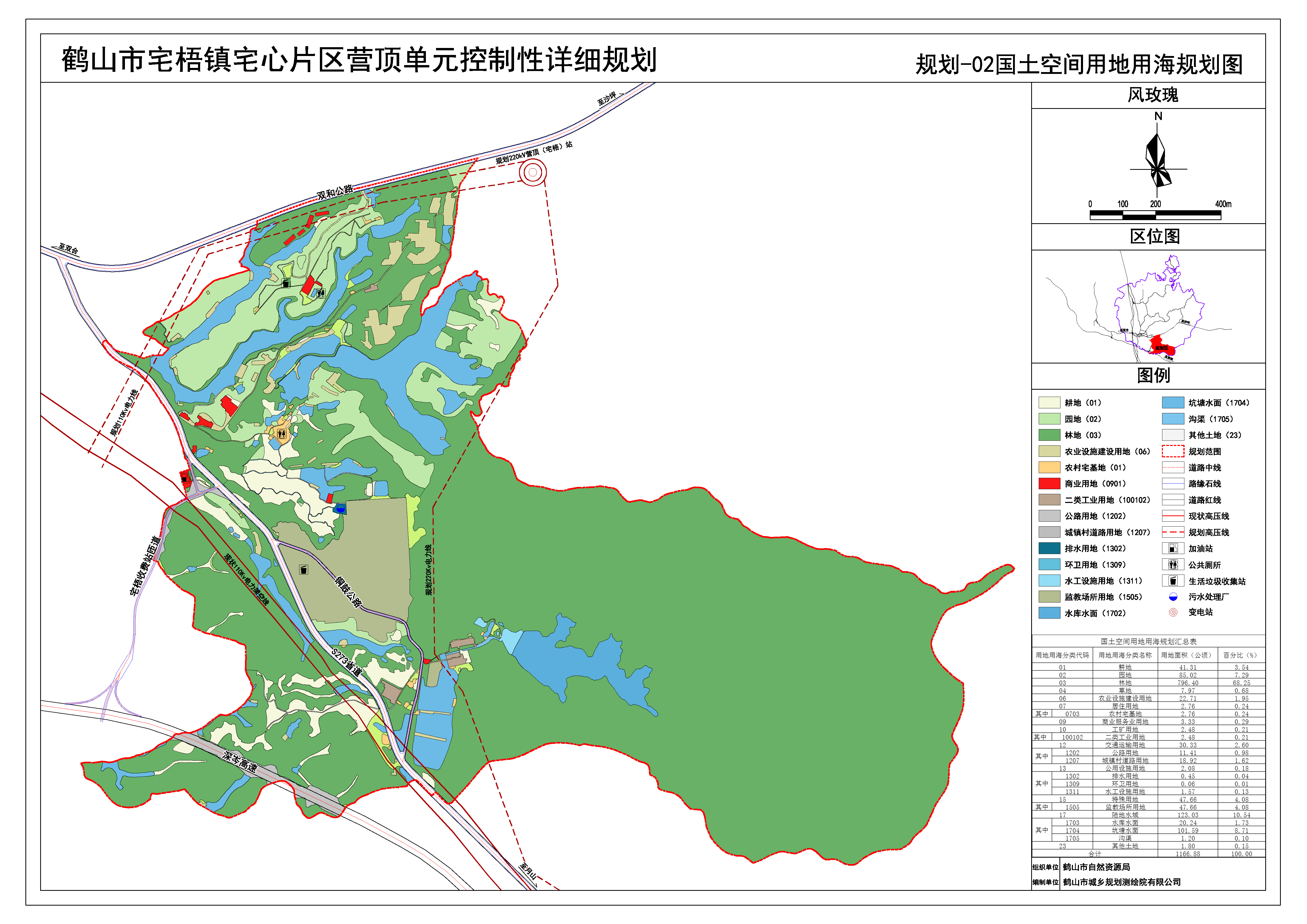The height and width of the screenshot is (924, 1307).
Task: Click the substation symbol on the map
Action: (533, 172)
